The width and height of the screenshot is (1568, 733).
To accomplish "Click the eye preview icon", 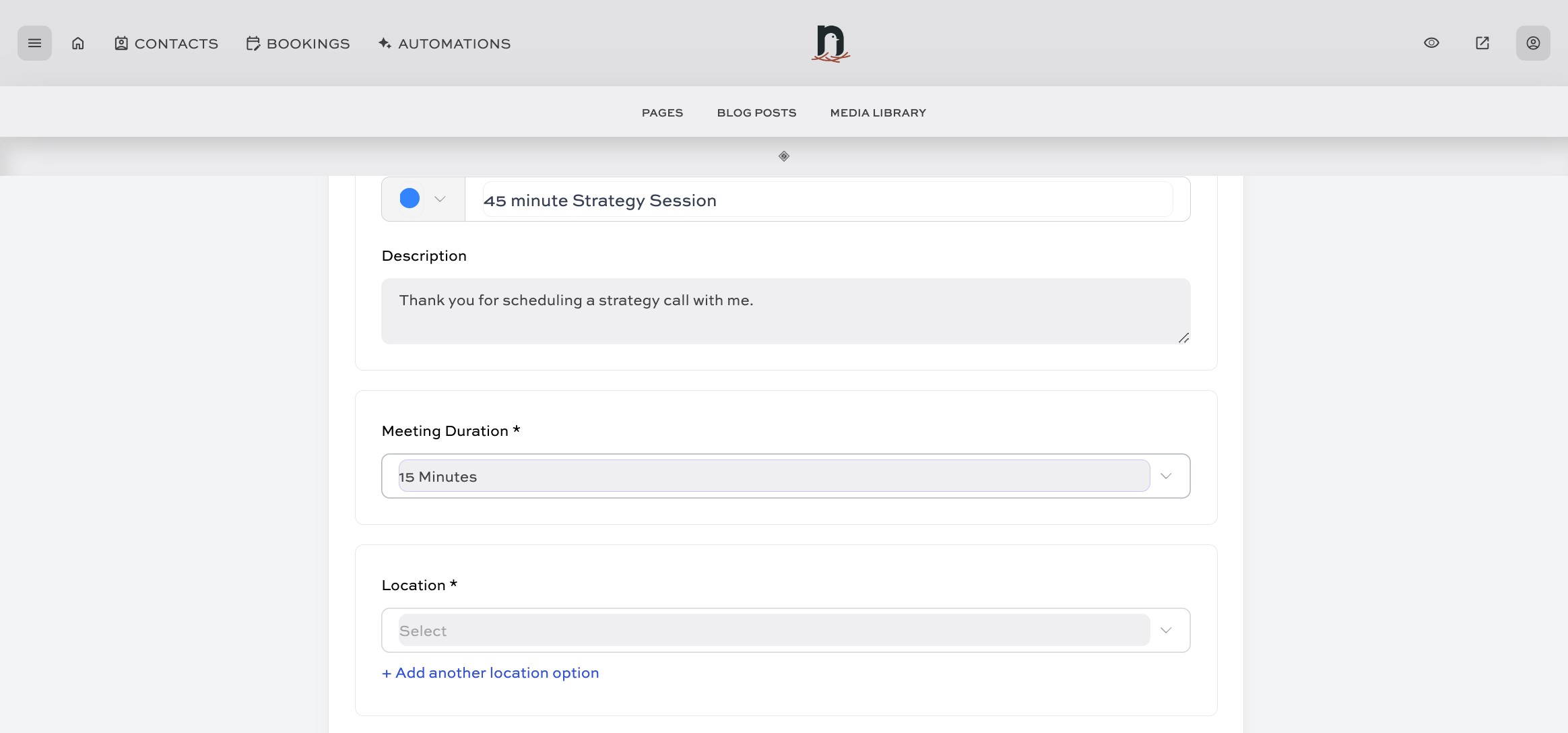I will point(1431,43).
